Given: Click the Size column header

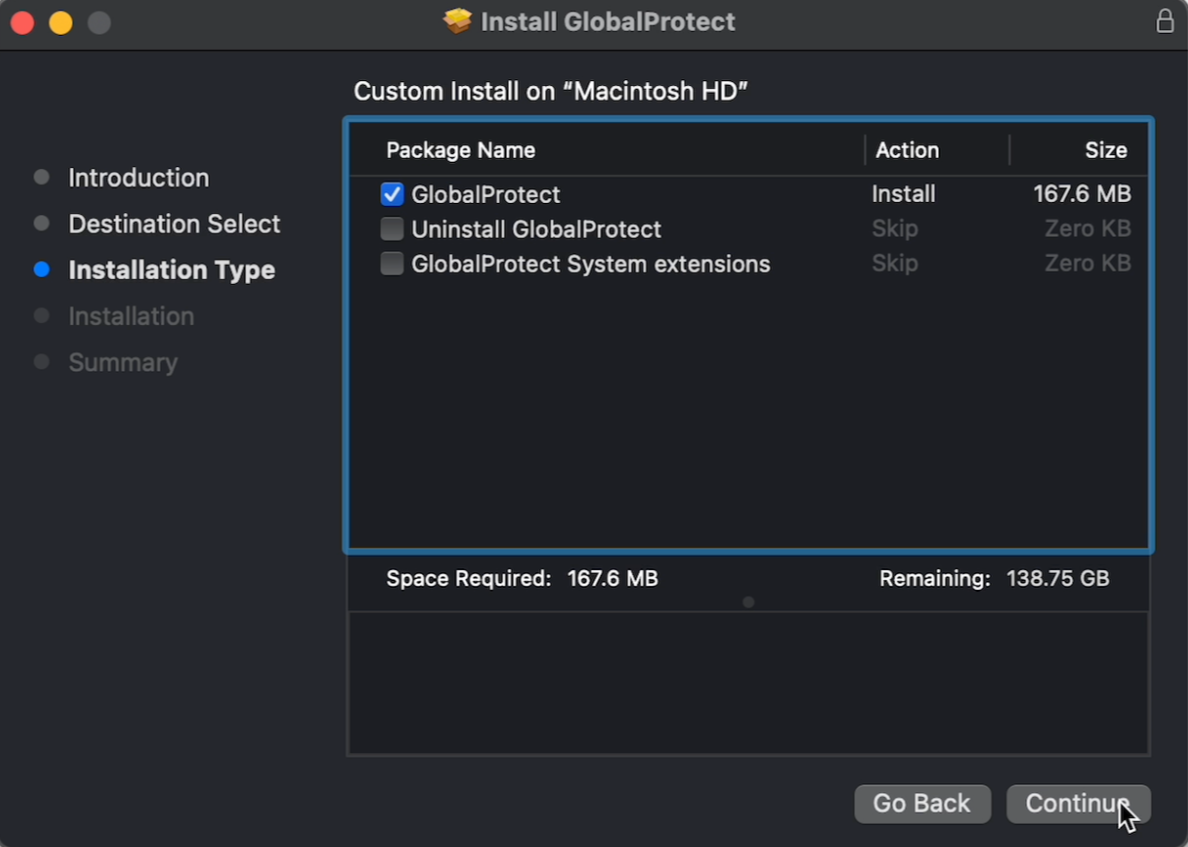Looking at the screenshot, I should click(1105, 150).
